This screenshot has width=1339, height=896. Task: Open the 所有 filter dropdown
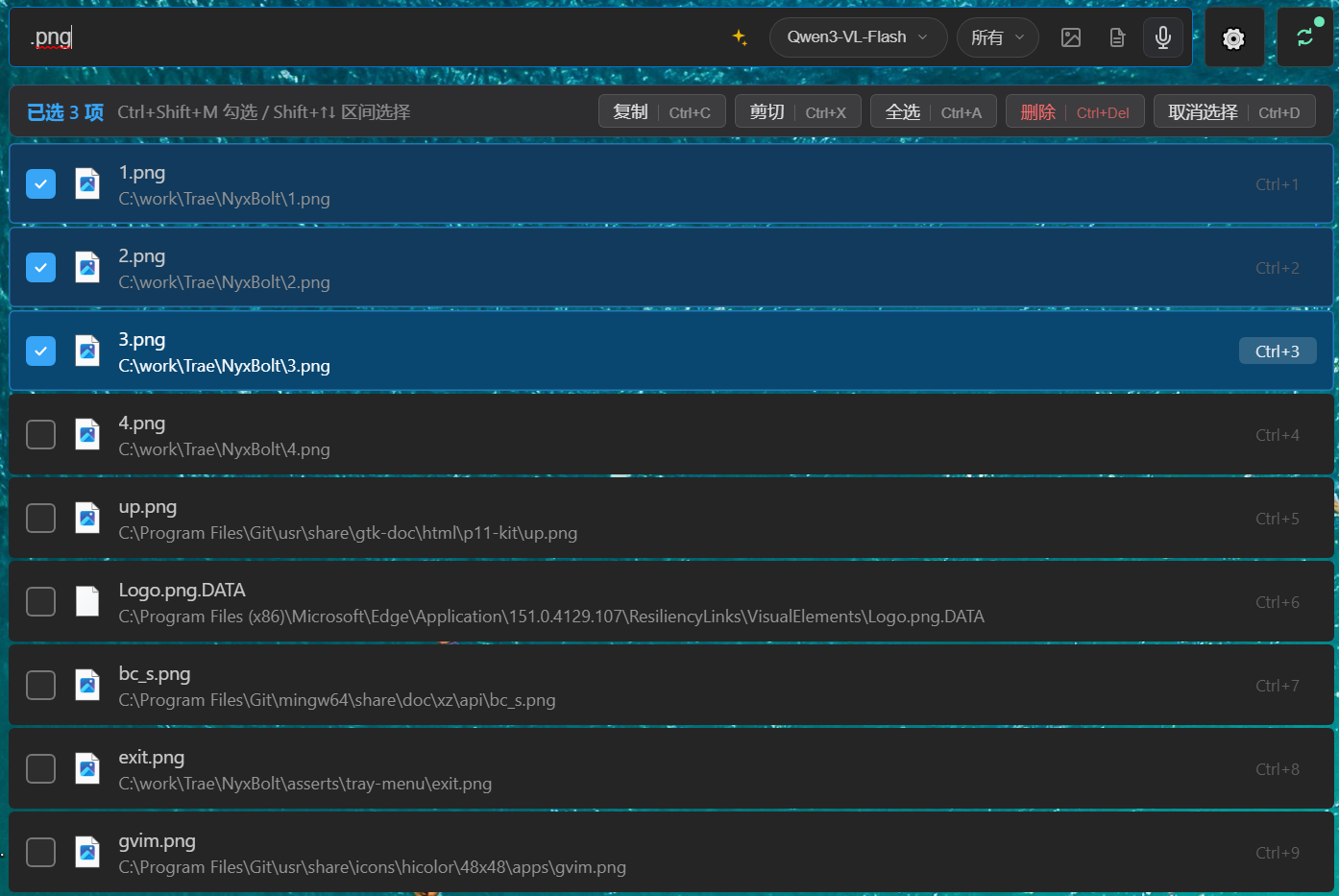pos(997,37)
